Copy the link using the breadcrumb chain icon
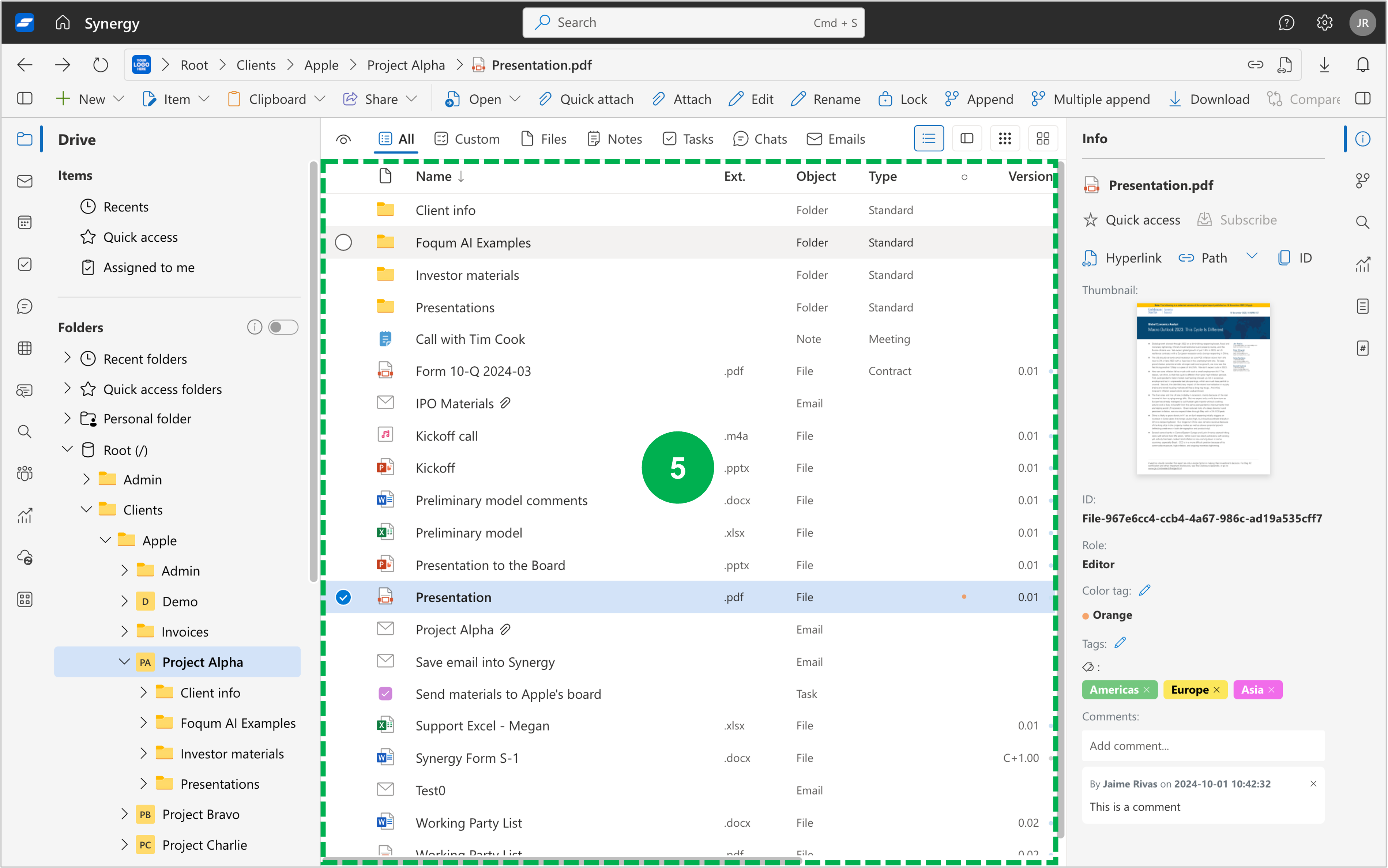Screen dimensions: 1388x868 (1255, 65)
